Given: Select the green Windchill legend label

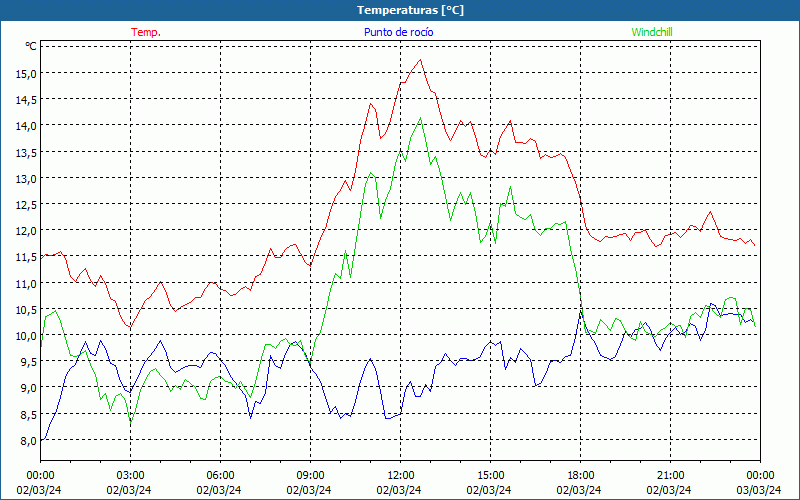Looking at the screenshot, I should click(652, 32).
